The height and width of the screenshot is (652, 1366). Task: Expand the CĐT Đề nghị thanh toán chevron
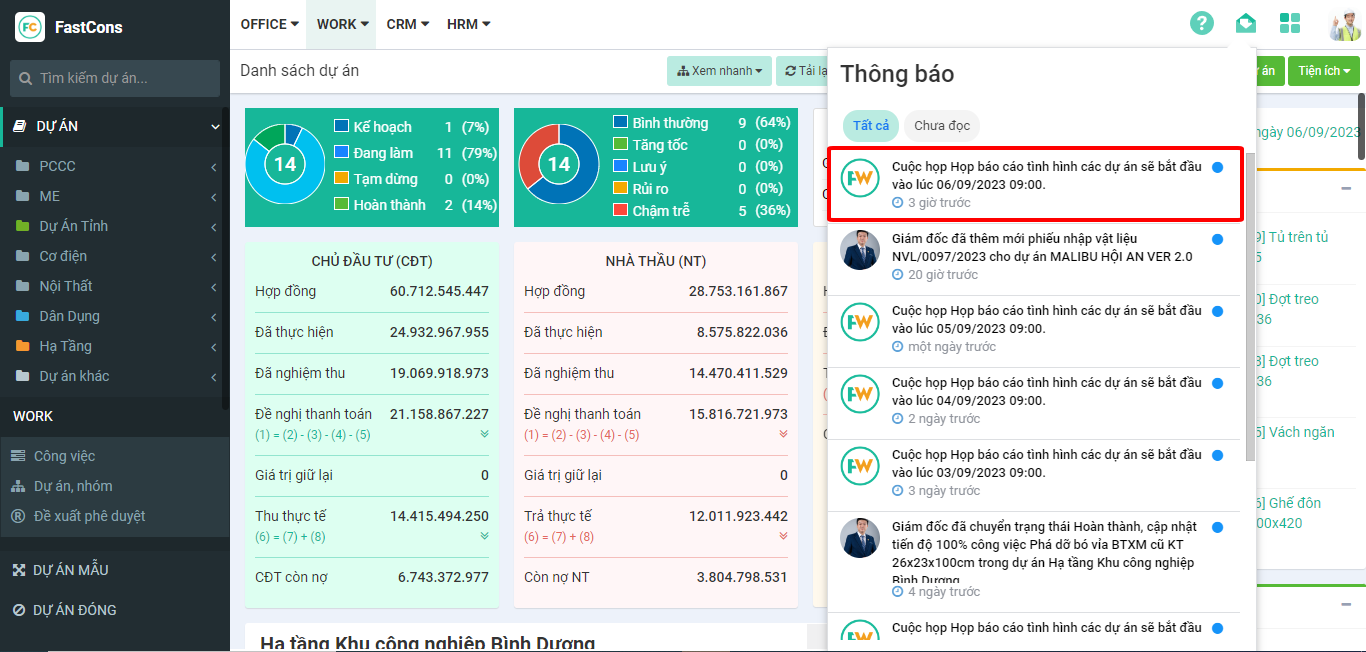(x=484, y=434)
